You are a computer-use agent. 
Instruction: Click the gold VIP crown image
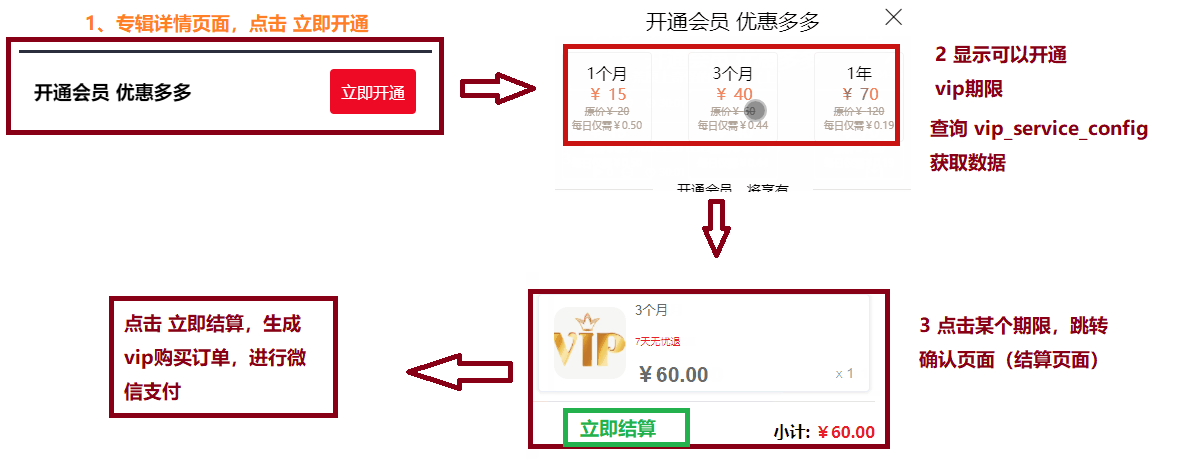click(x=590, y=343)
